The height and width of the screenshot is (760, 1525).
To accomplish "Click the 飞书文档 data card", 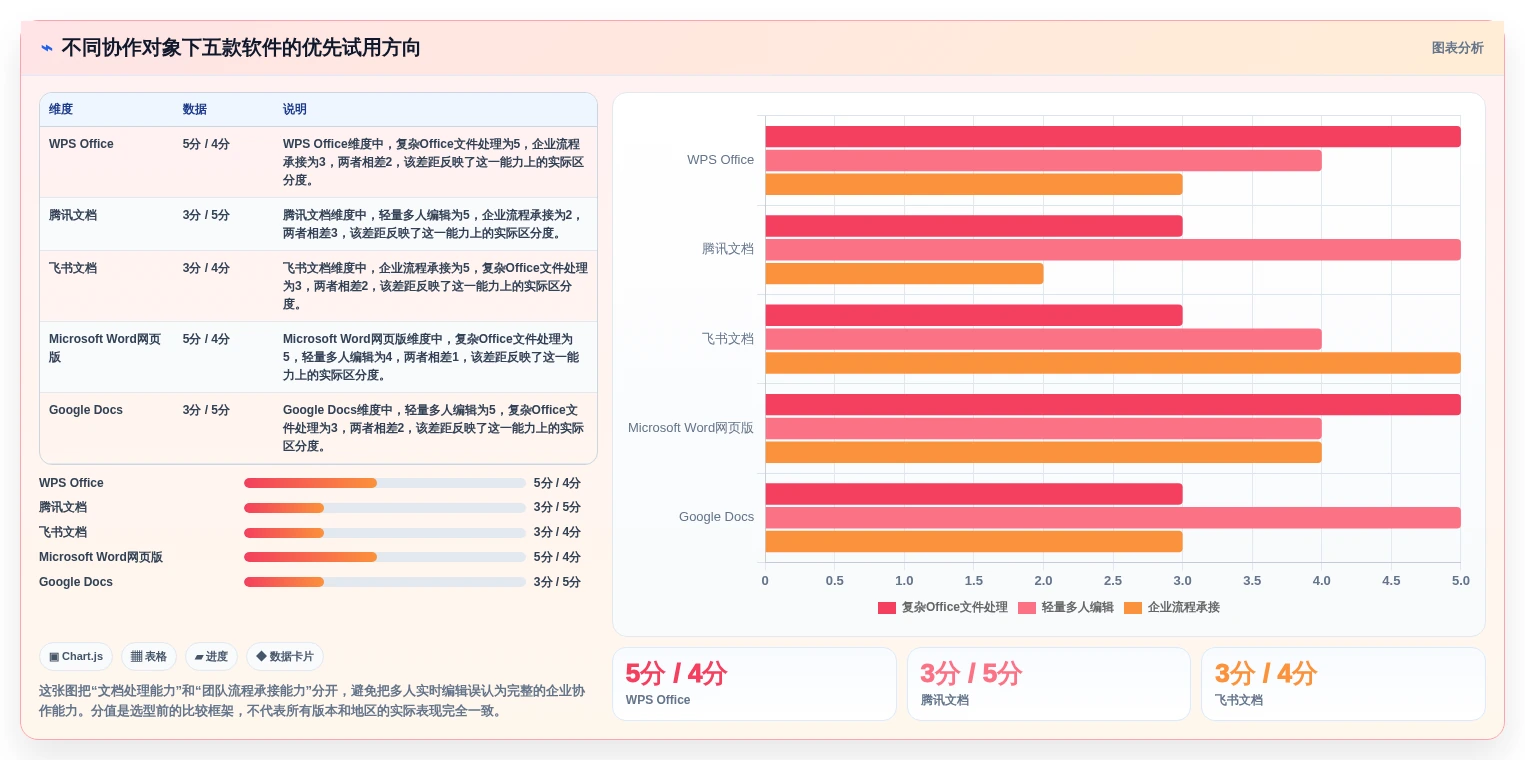I will tap(1343, 684).
